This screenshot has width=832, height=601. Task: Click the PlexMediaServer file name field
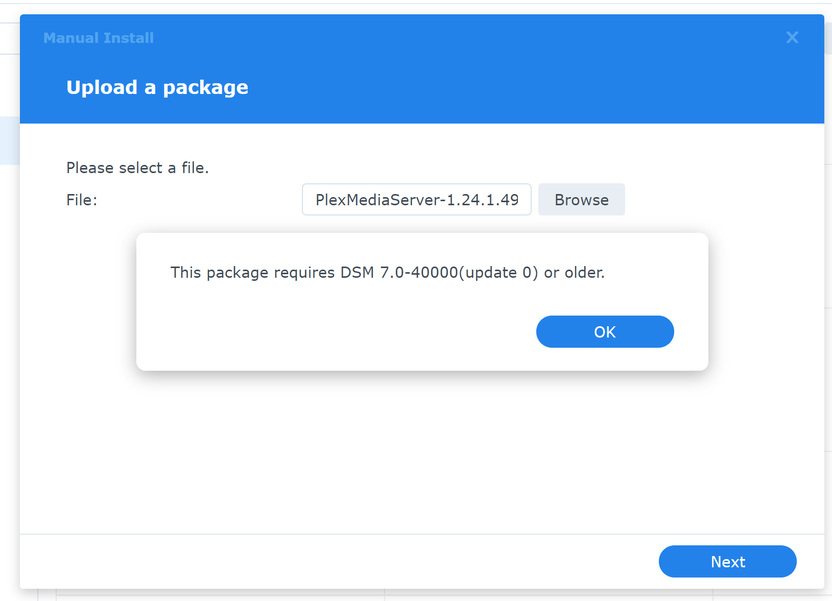tap(416, 200)
